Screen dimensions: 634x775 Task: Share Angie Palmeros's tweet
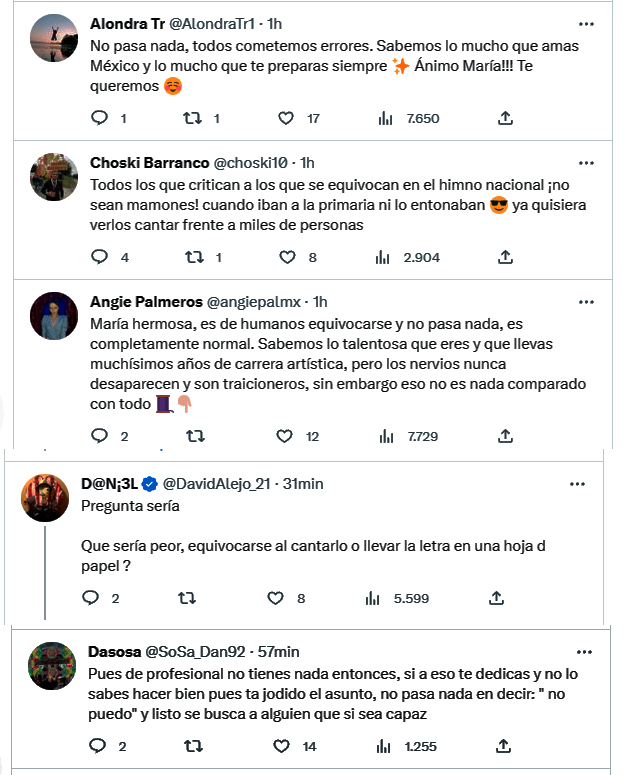pos(505,436)
